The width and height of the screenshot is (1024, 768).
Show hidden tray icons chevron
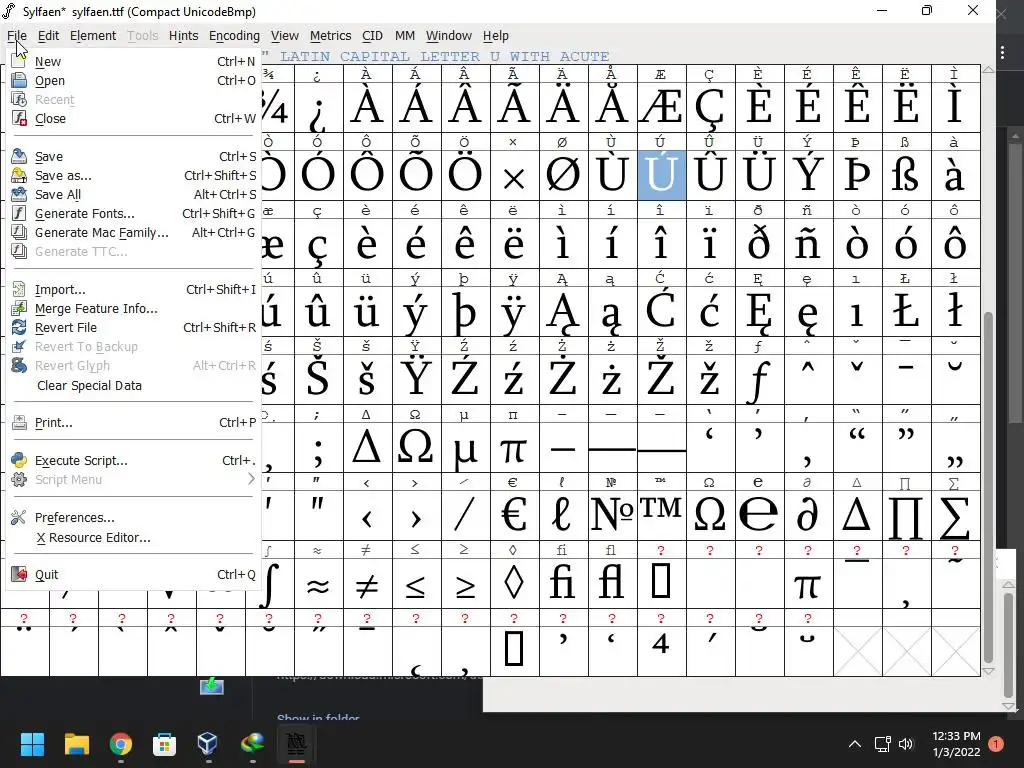854,744
